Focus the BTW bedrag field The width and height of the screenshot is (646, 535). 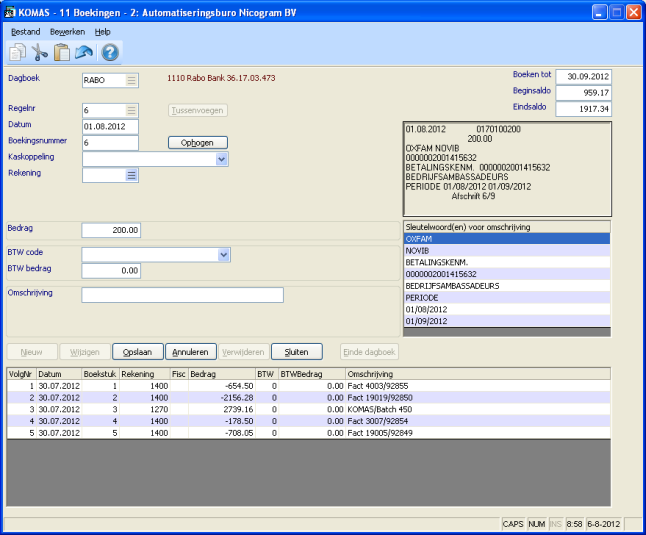(x=111, y=271)
